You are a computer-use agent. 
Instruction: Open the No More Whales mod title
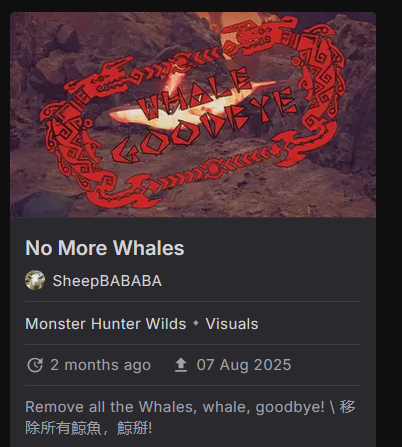105,248
